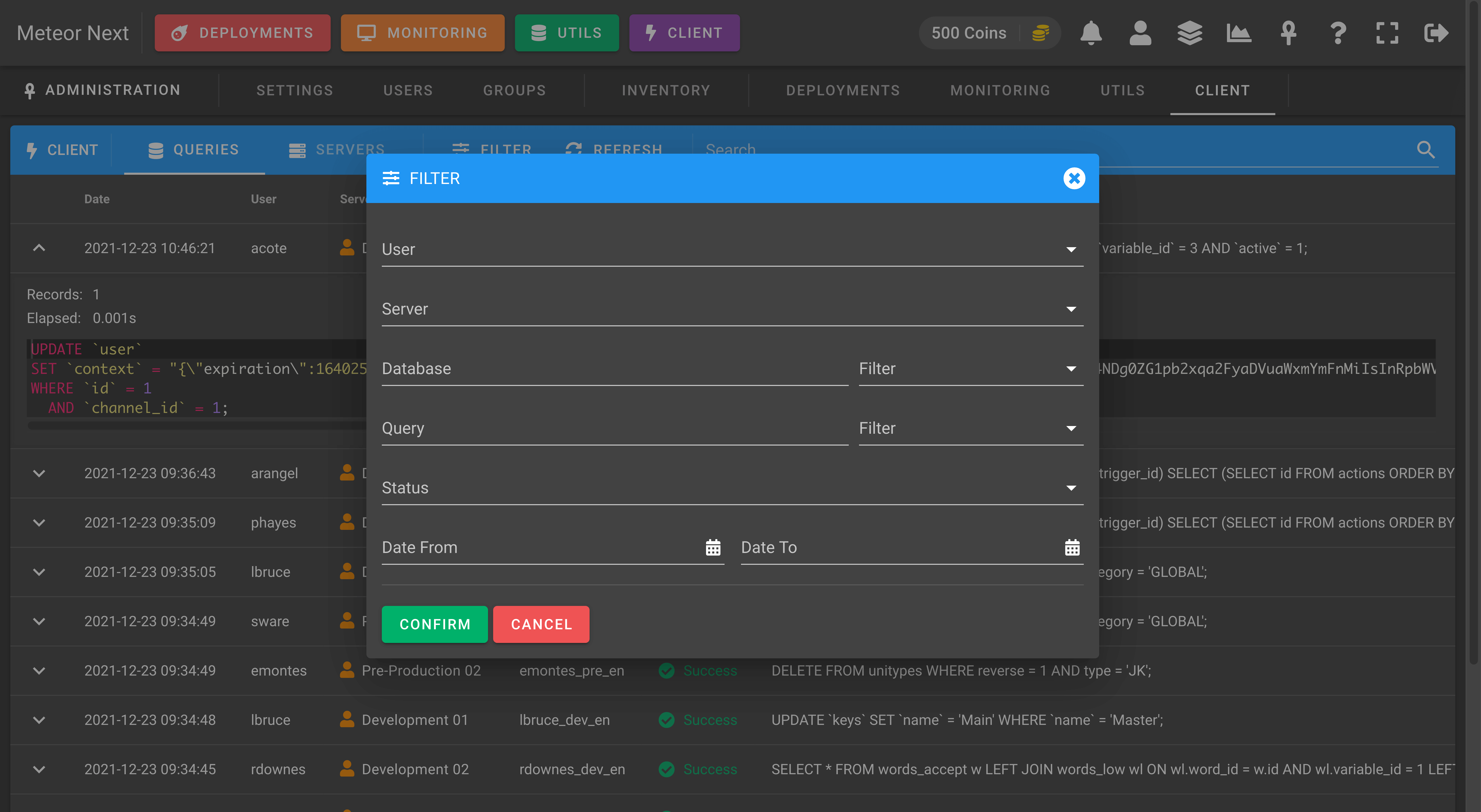Click Success check icon for Development 01
Image resolution: width=1481 pixels, height=812 pixels.
pos(667,720)
